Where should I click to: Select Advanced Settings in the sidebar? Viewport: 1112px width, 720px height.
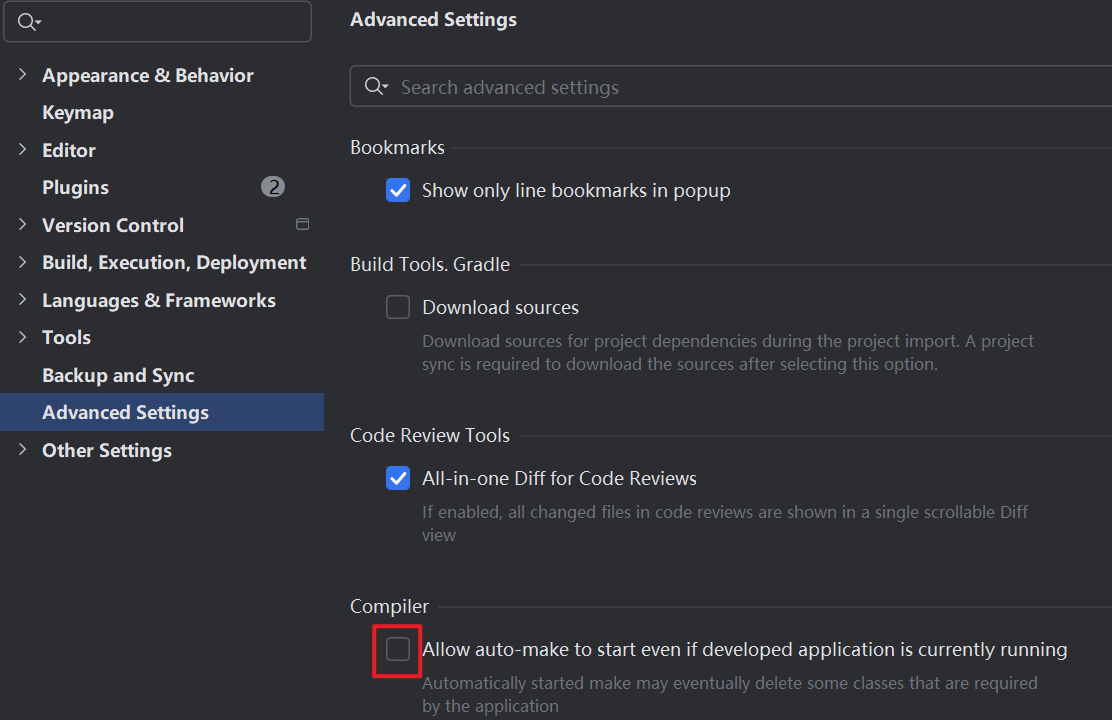pos(125,413)
